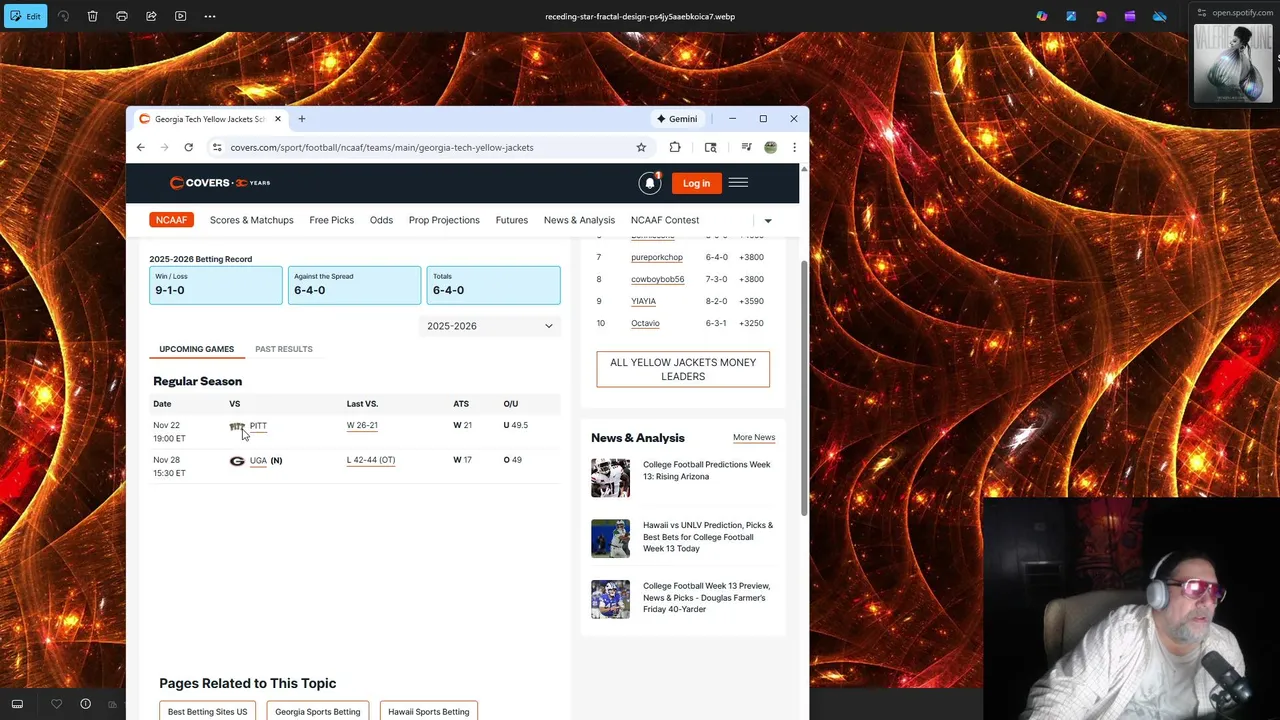Click the rotate icon in Photos toolbar

pos(64,16)
